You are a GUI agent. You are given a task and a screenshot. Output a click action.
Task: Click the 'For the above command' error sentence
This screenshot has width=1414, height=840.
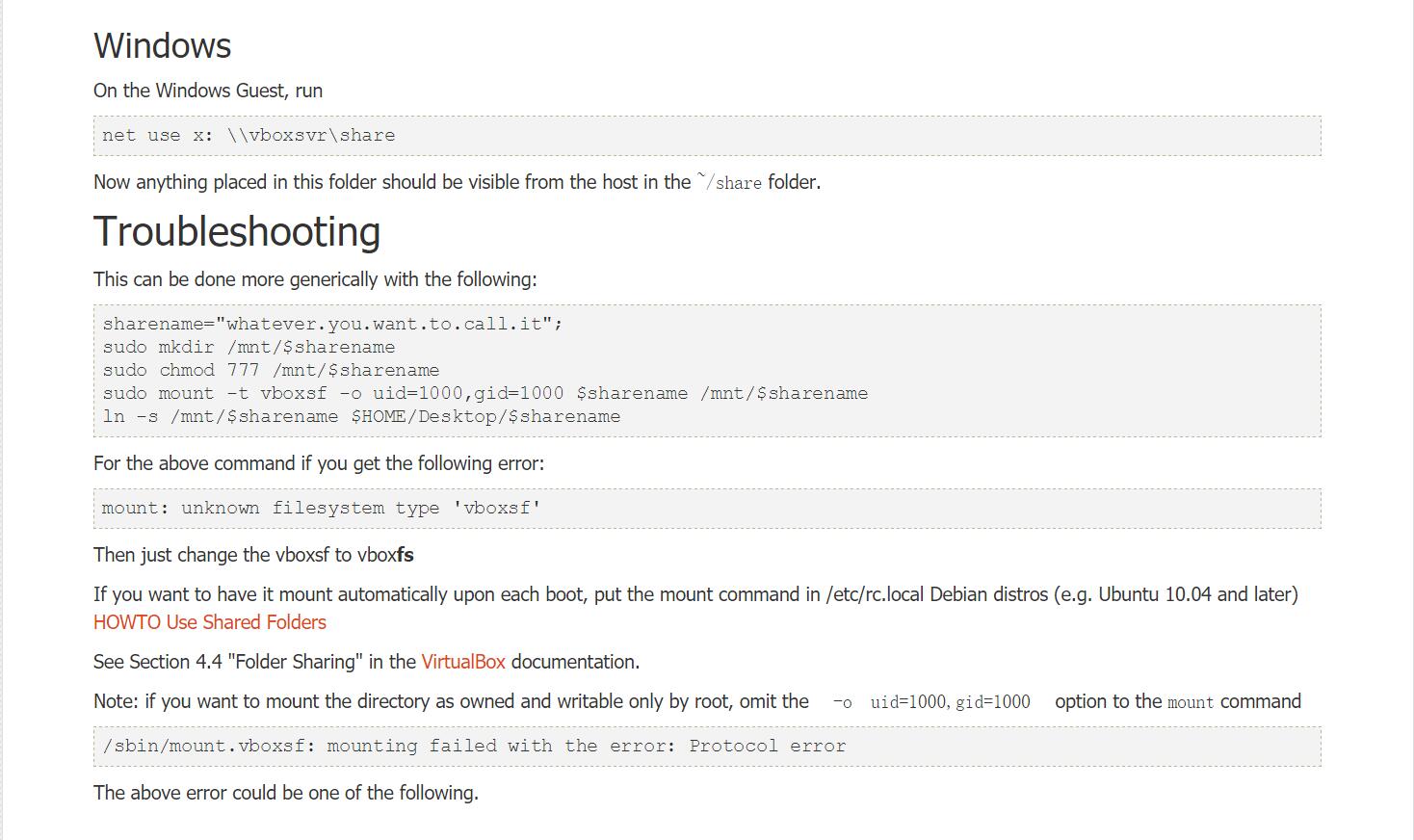pos(319,463)
